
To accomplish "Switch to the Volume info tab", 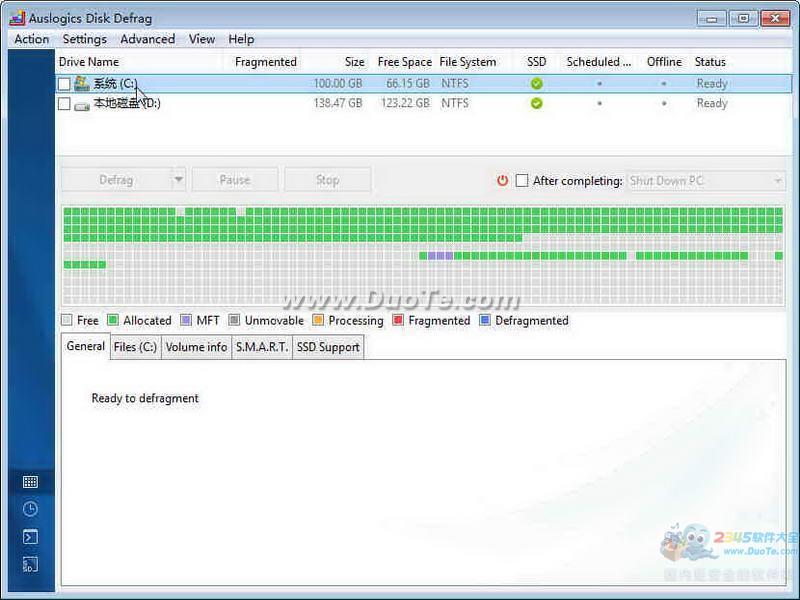I will tap(196, 347).
